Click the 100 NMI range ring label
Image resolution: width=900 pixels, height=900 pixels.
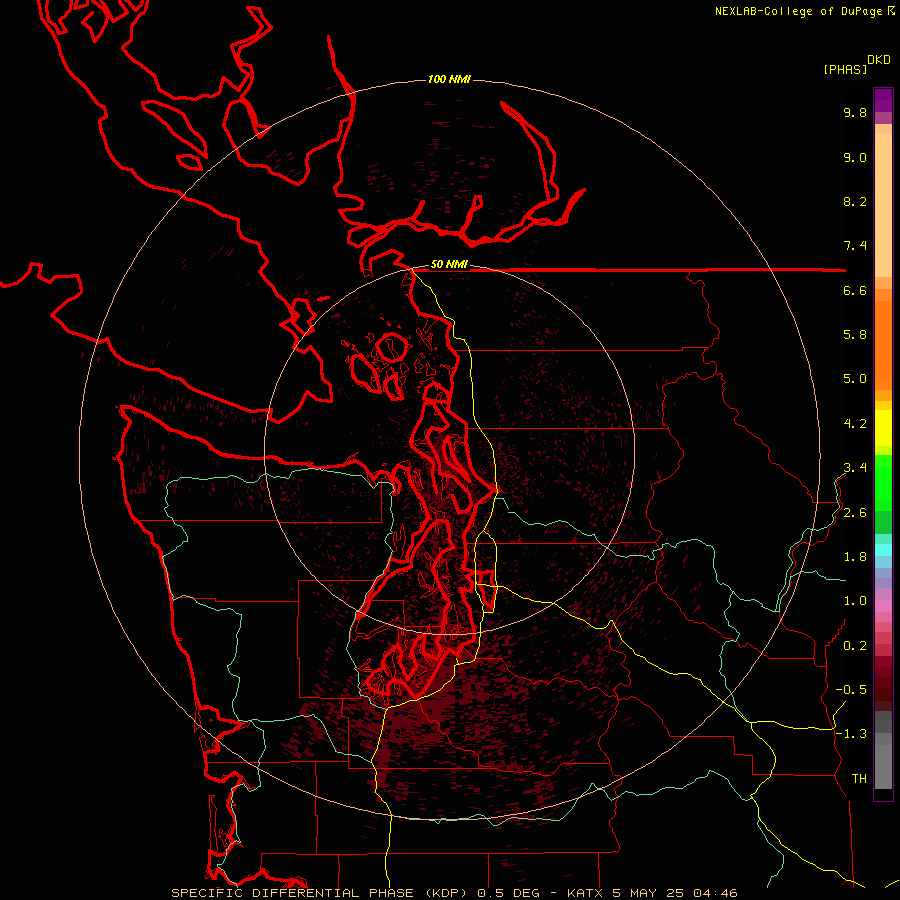tap(449, 79)
